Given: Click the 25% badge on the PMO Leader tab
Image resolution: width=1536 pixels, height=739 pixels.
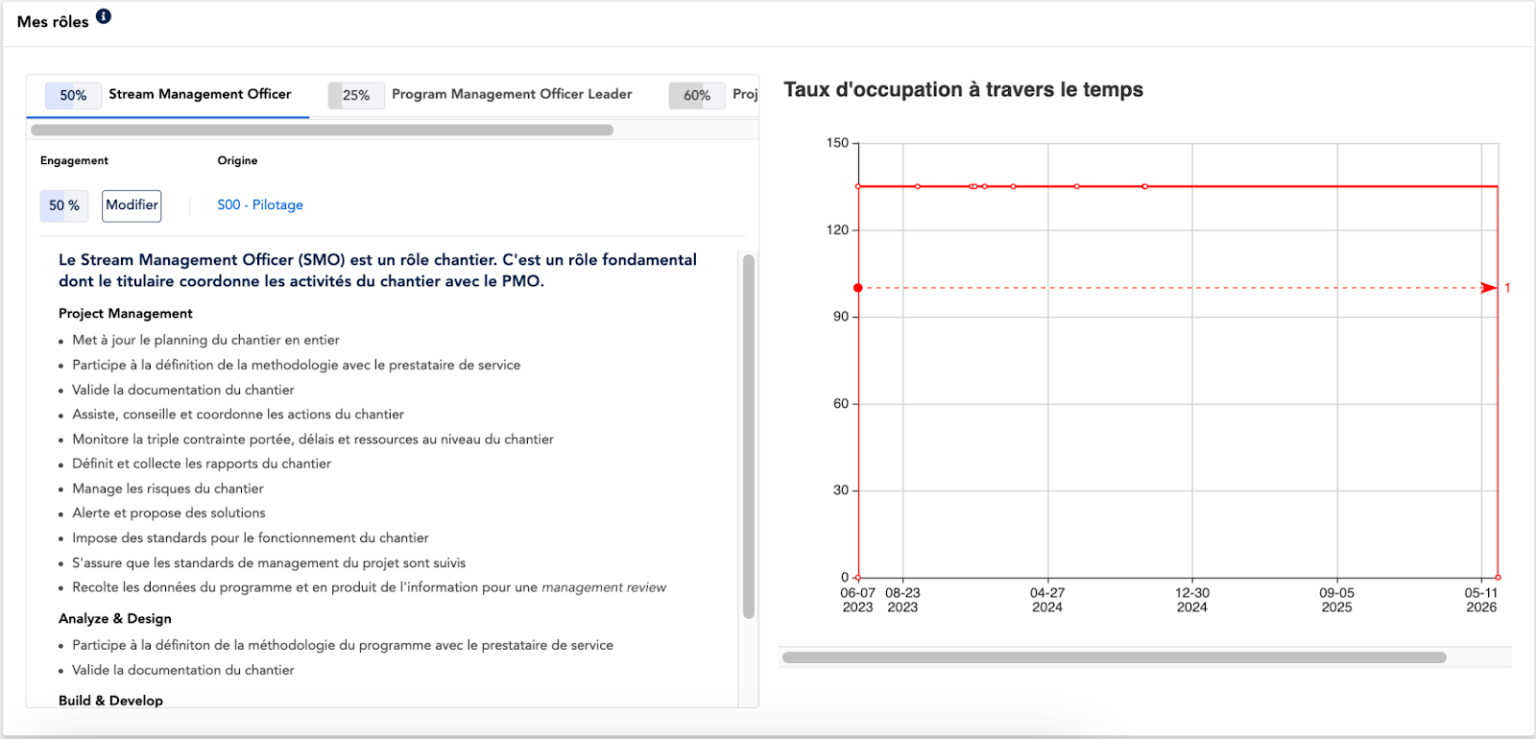Looking at the screenshot, I should (356, 94).
